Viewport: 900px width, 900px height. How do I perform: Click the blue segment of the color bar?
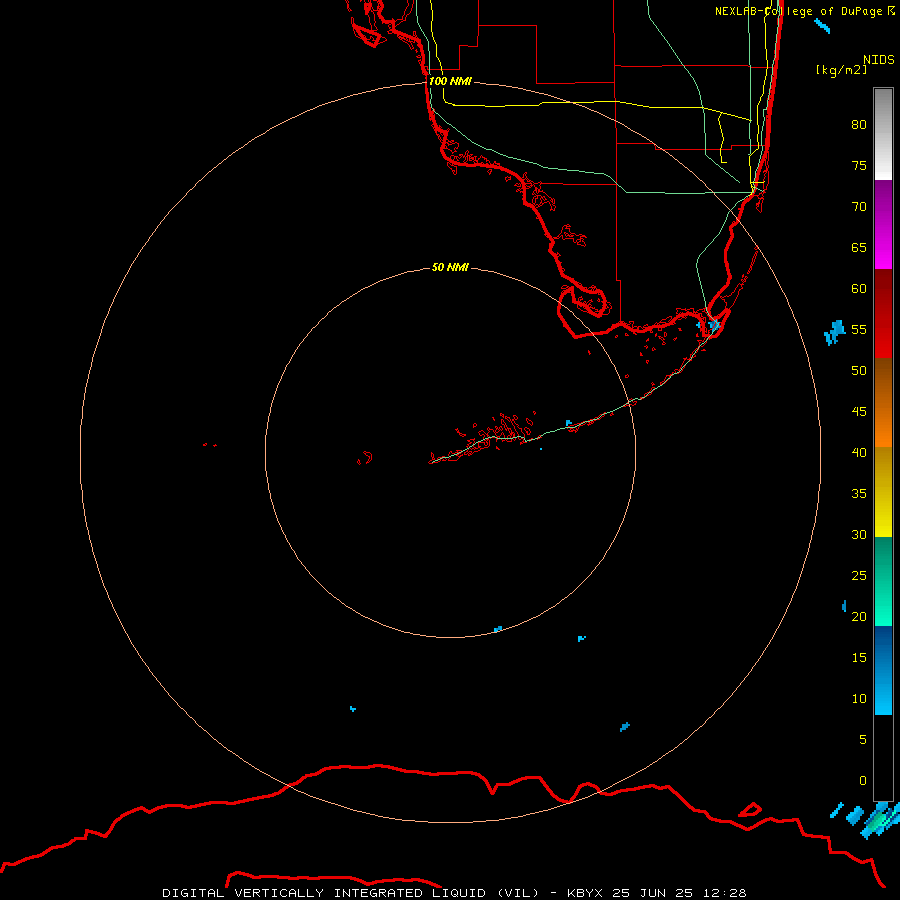883,670
